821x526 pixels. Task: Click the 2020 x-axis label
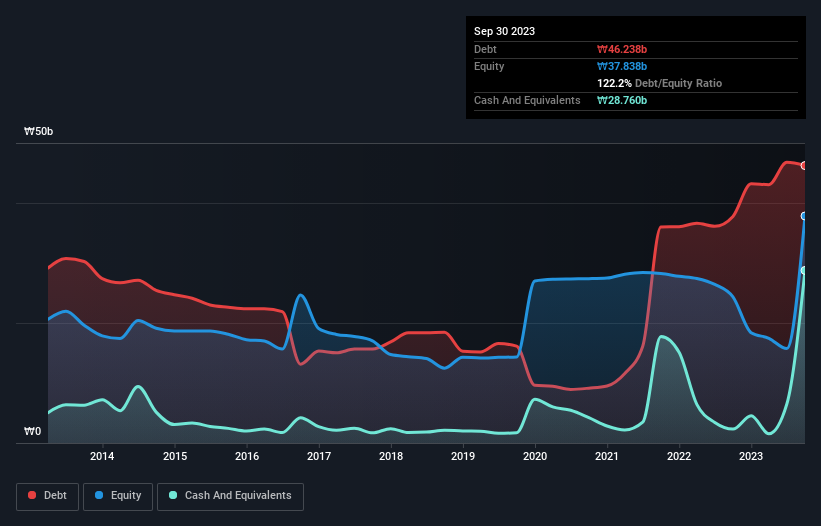point(535,456)
